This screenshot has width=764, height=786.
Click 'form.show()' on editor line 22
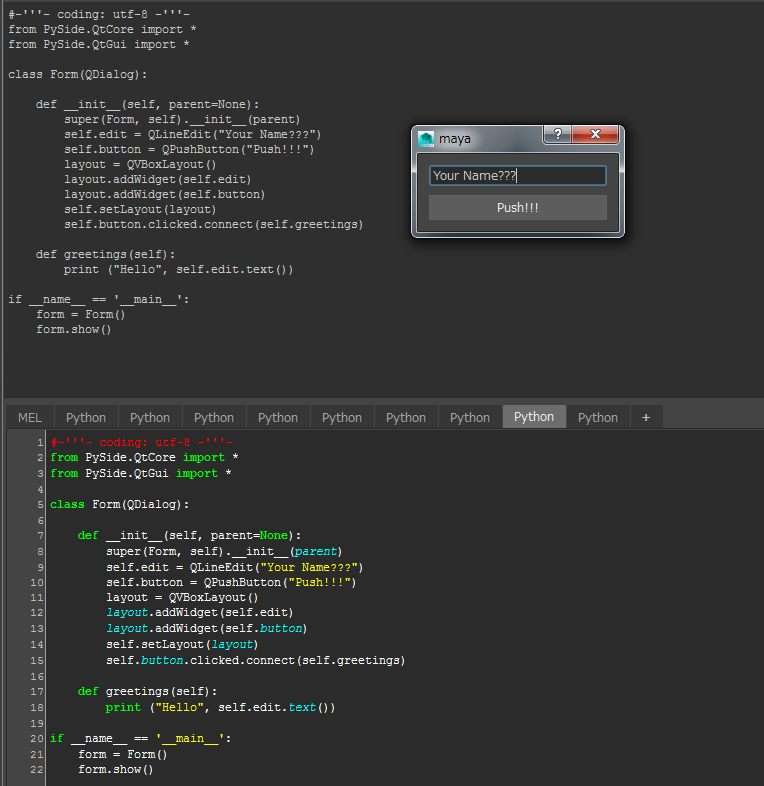click(x=116, y=769)
